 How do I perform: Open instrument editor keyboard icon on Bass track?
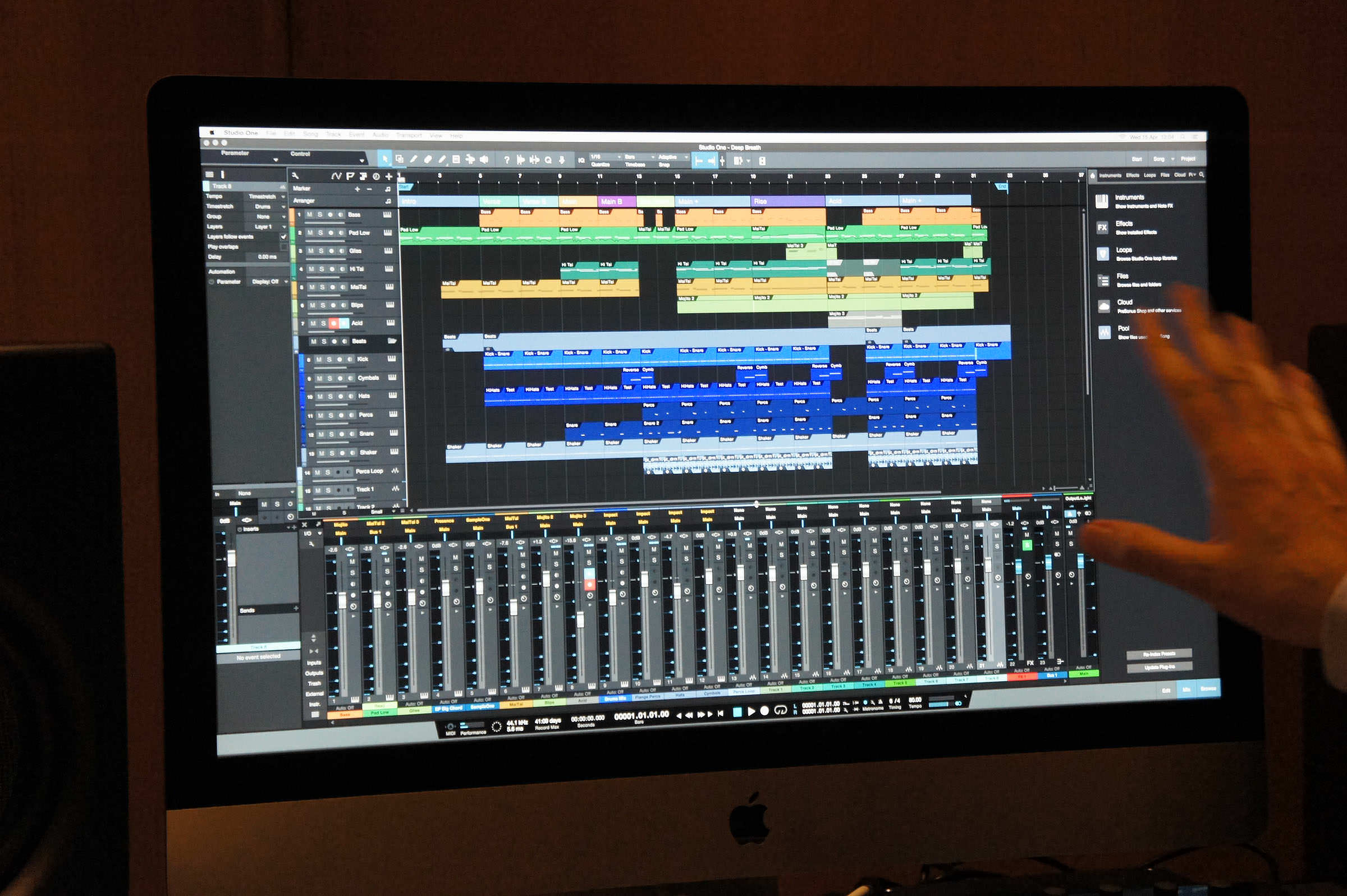pos(387,214)
